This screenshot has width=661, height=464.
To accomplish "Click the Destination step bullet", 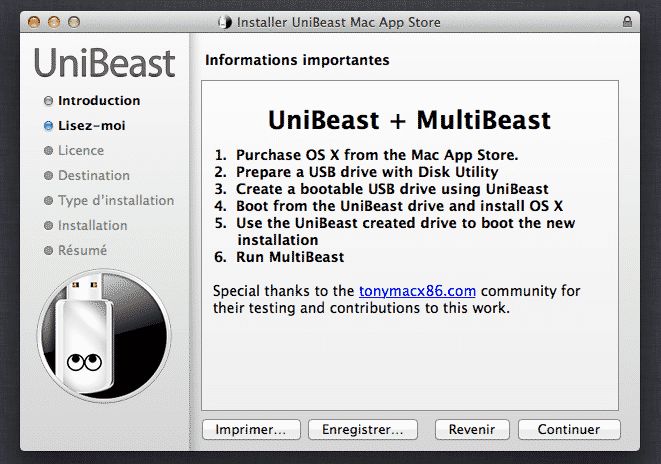I will (48, 175).
